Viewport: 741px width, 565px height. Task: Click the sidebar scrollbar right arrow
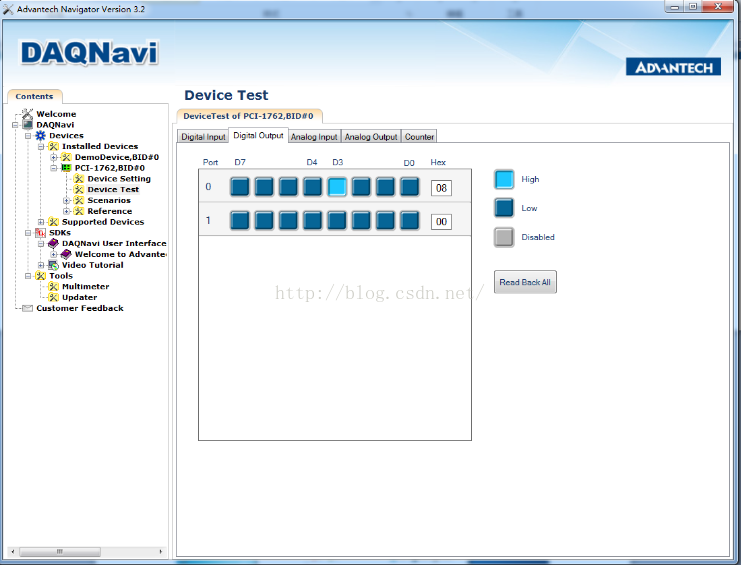tap(161, 551)
